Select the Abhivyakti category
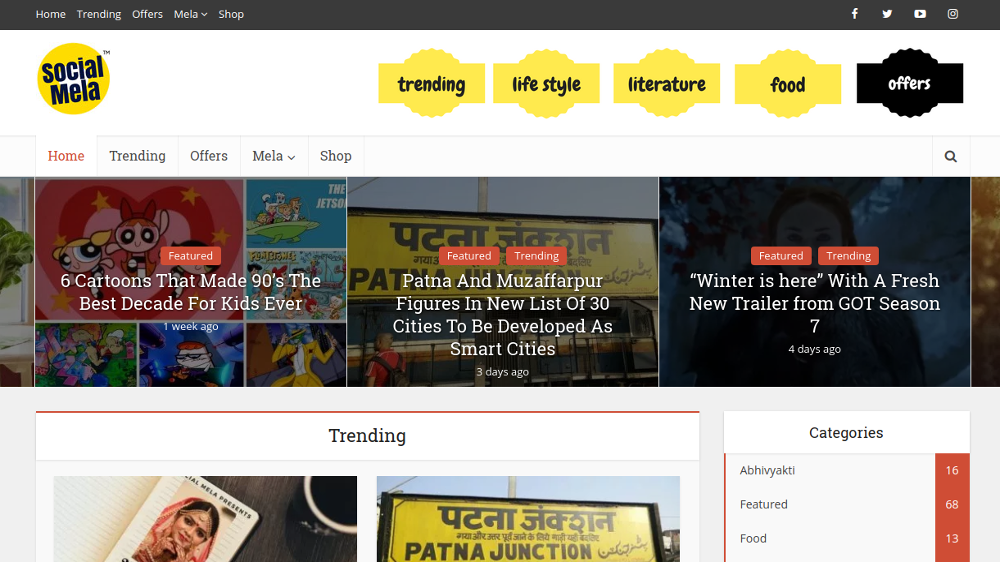 point(768,470)
